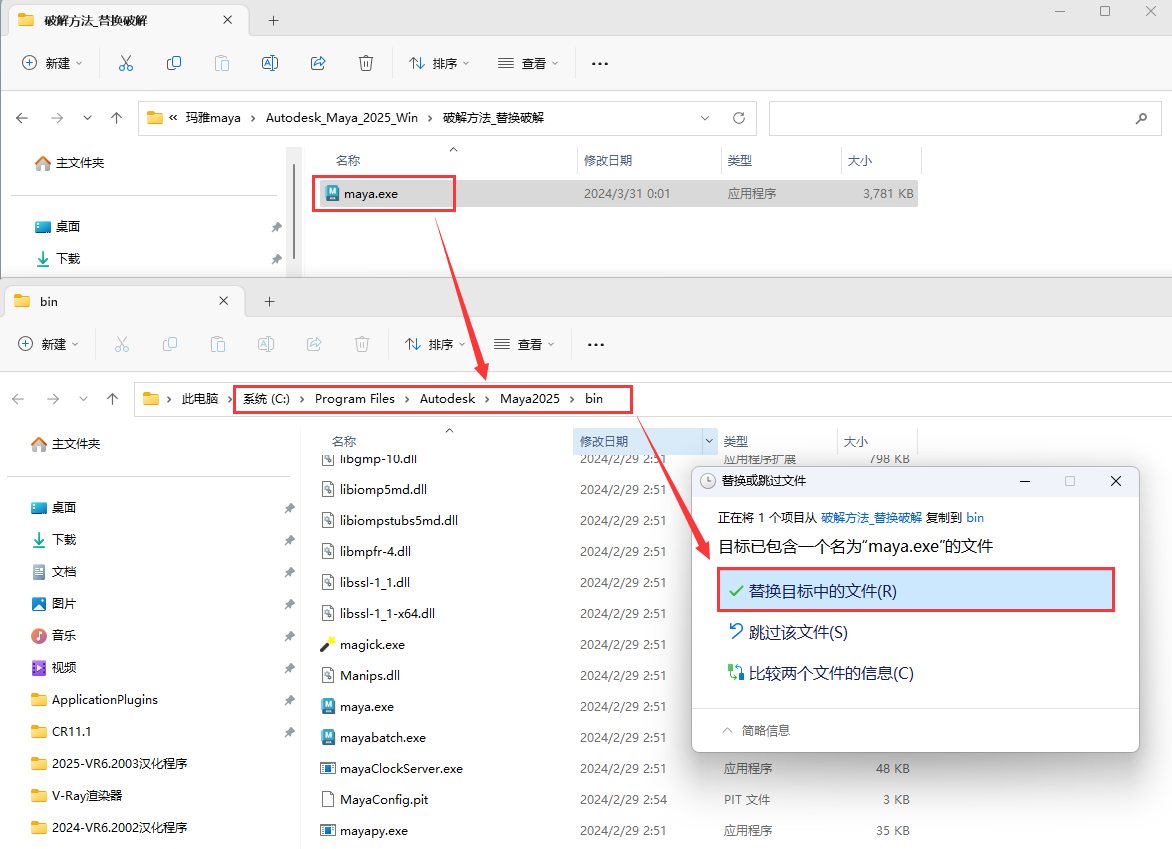The height and width of the screenshot is (849, 1172).
Task: Open the 修改日期 column filter dropdown arrow
Action: pos(709,441)
